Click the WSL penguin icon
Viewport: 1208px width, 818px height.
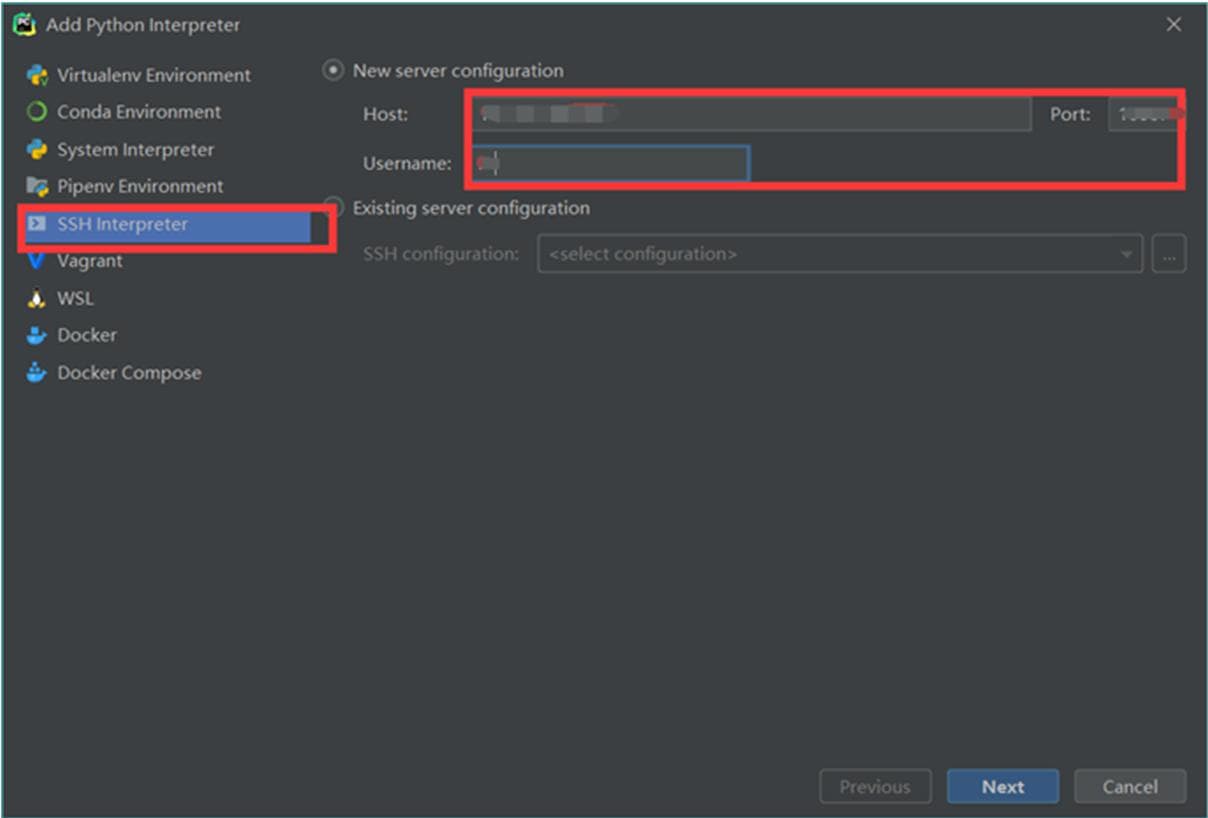point(37,299)
